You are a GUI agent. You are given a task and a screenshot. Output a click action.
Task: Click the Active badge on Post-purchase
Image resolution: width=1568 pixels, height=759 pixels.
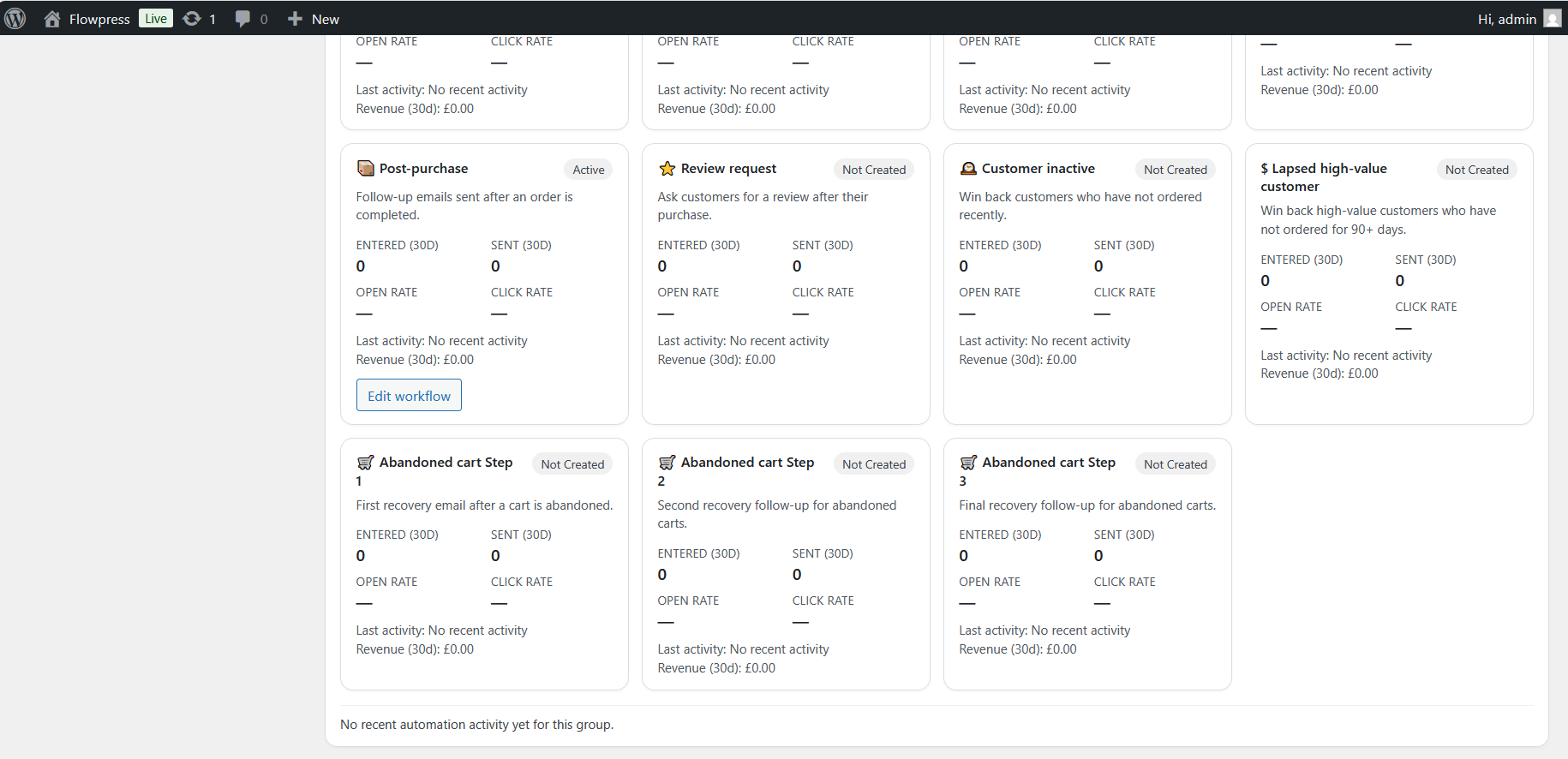(589, 170)
